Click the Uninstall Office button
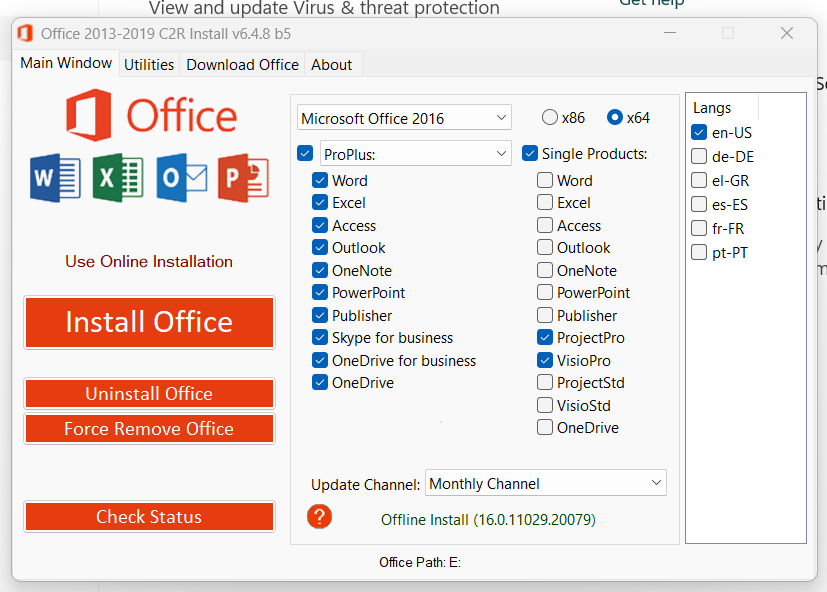Image resolution: width=827 pixels, height=592 pixels. click(149, 394)
